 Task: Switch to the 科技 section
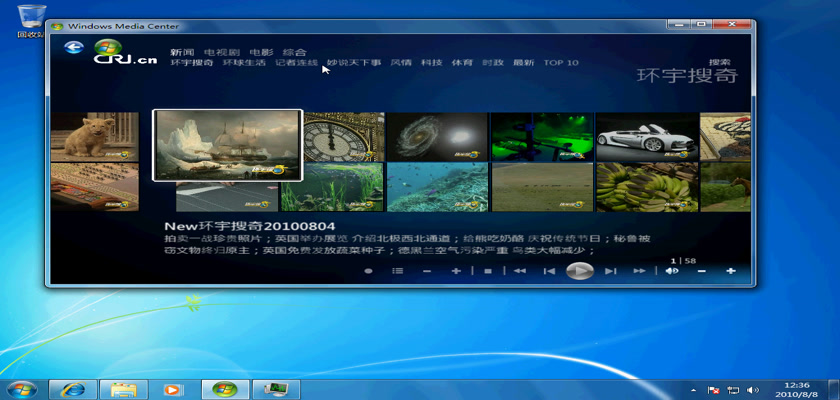[x=431, y=63]
